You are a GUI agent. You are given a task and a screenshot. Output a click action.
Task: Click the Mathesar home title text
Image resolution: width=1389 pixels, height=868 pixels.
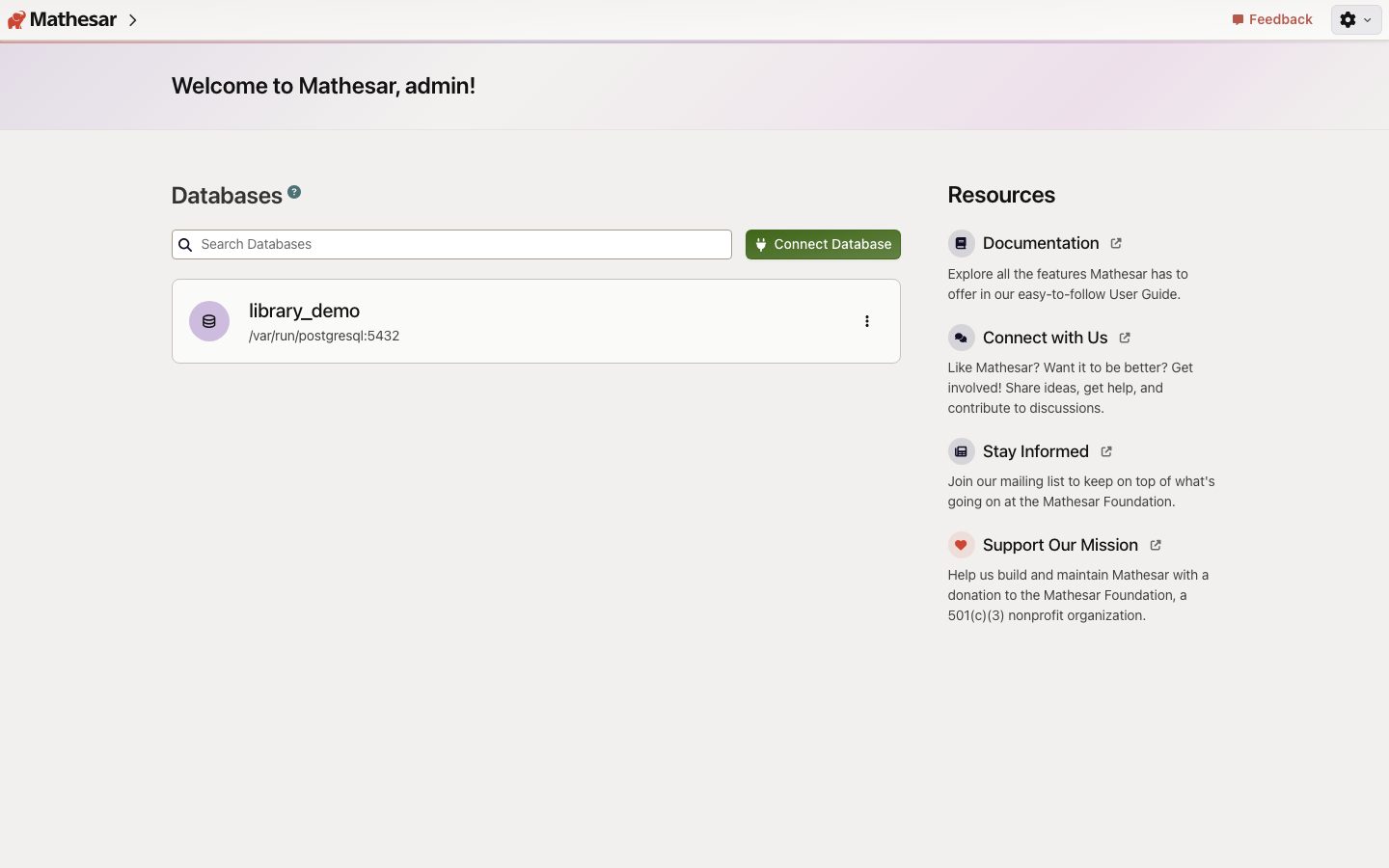click(73, 19)
